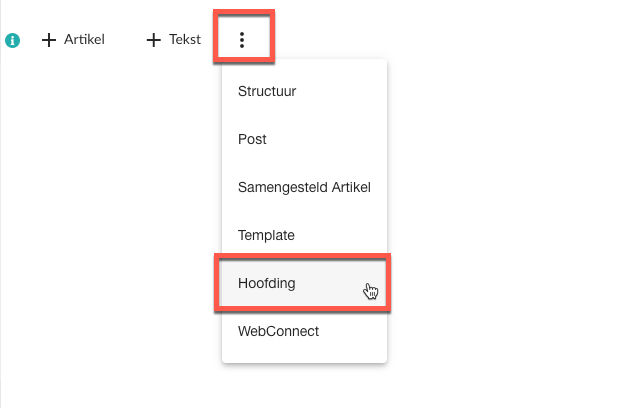Collapse the menu using the vertical ellipsis

[x=242, y=40]
